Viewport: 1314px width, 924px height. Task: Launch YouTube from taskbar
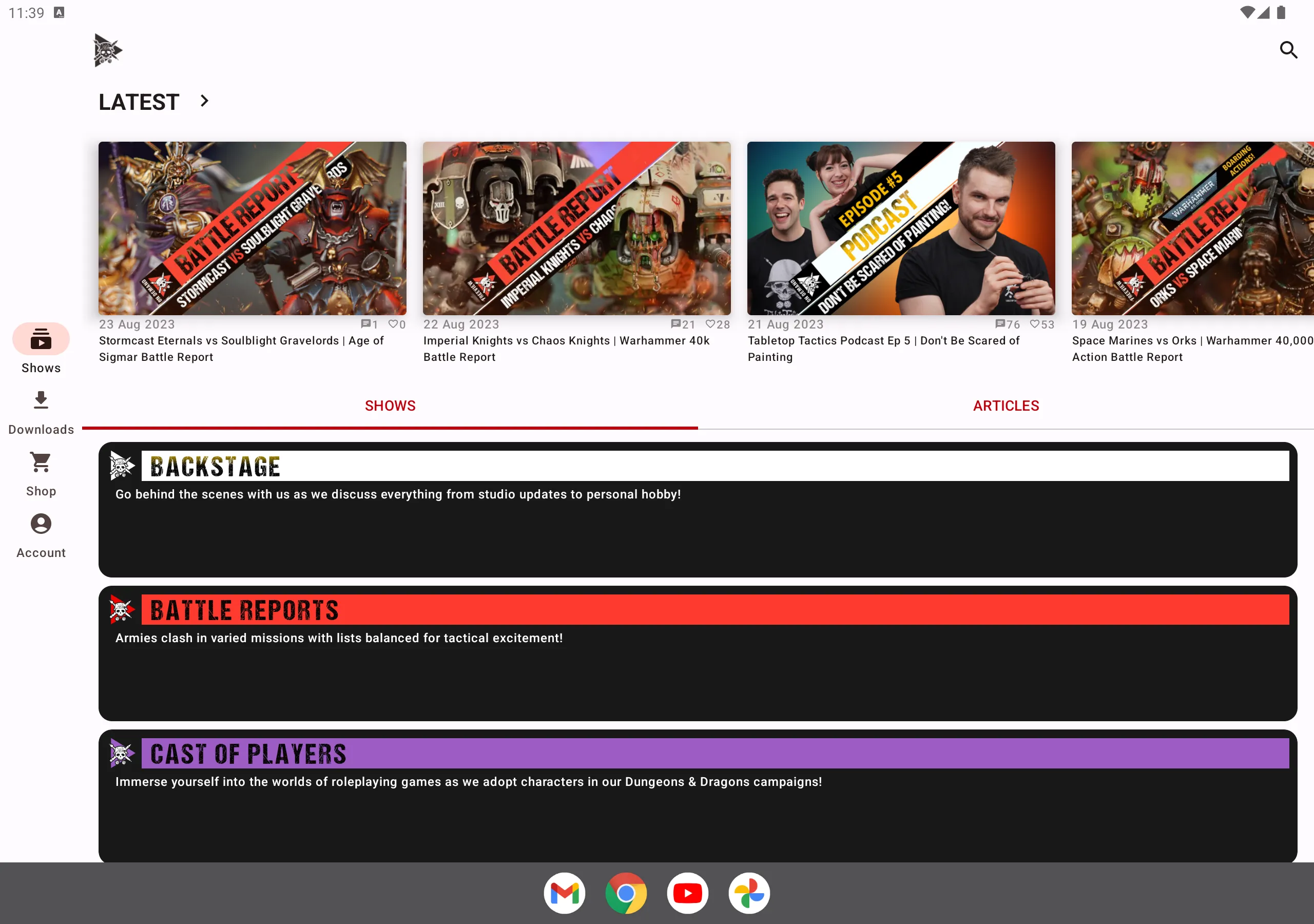pyautogui.click(x=688, y=892)
